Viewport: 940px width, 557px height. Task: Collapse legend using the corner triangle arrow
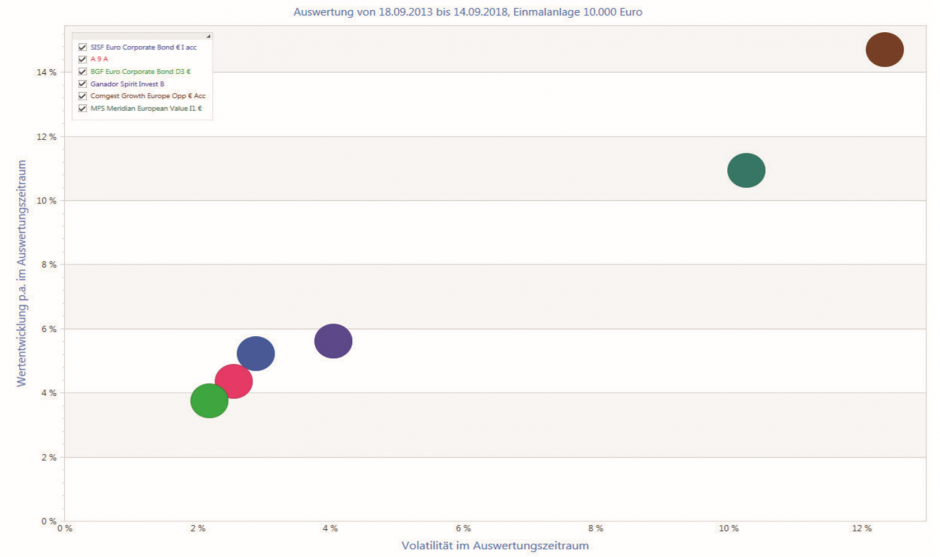coord(208,35)
